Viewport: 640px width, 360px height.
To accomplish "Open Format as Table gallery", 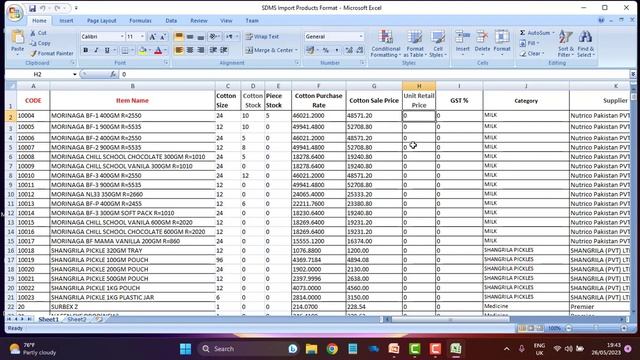I will [415, 44].
